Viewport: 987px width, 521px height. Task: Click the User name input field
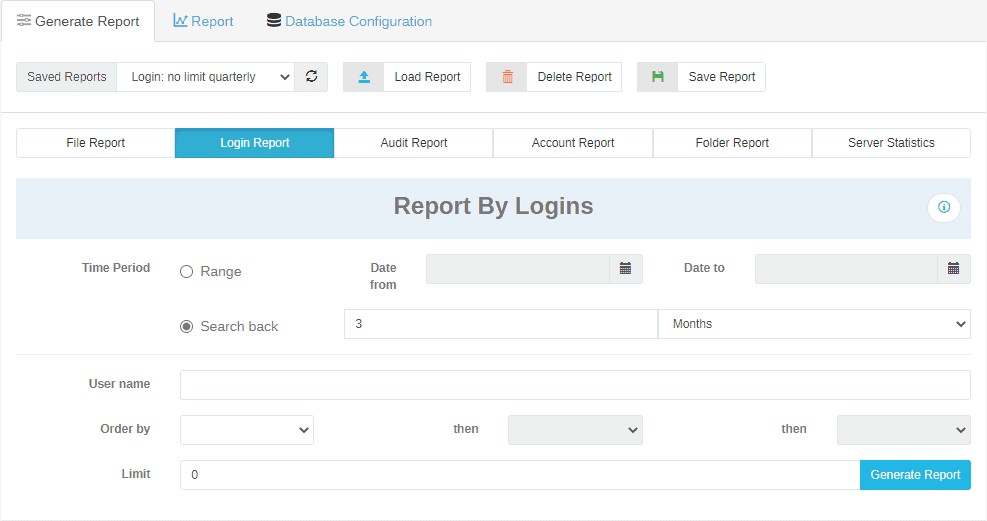[575, 385]
